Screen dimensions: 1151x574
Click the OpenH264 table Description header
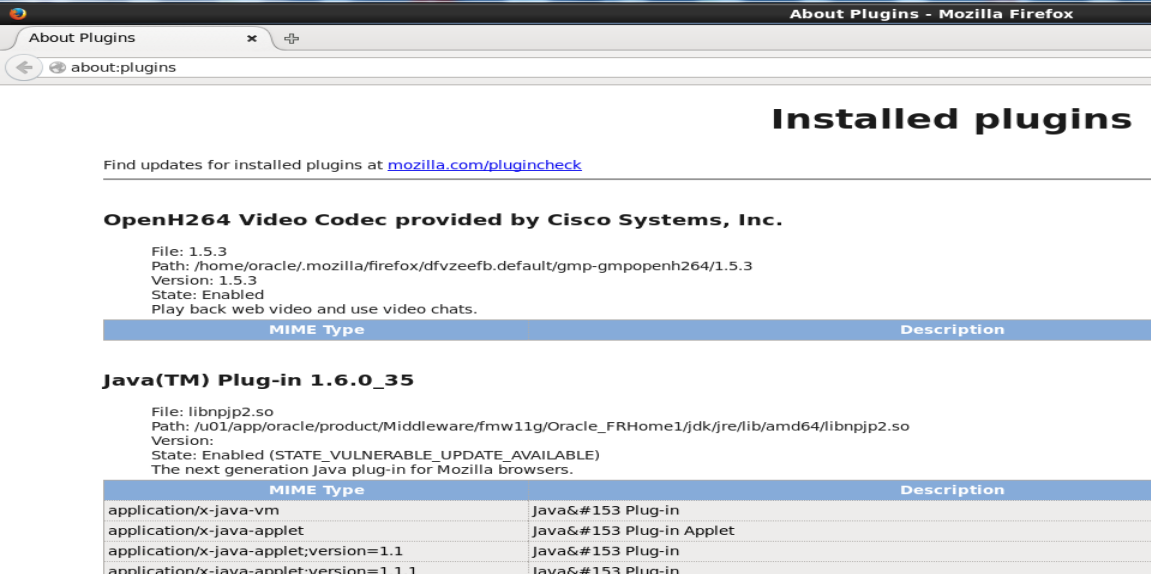click(952, 330)
